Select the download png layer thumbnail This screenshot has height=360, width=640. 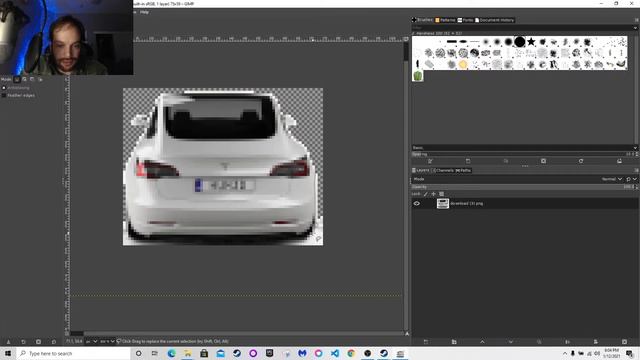point(443,203)
